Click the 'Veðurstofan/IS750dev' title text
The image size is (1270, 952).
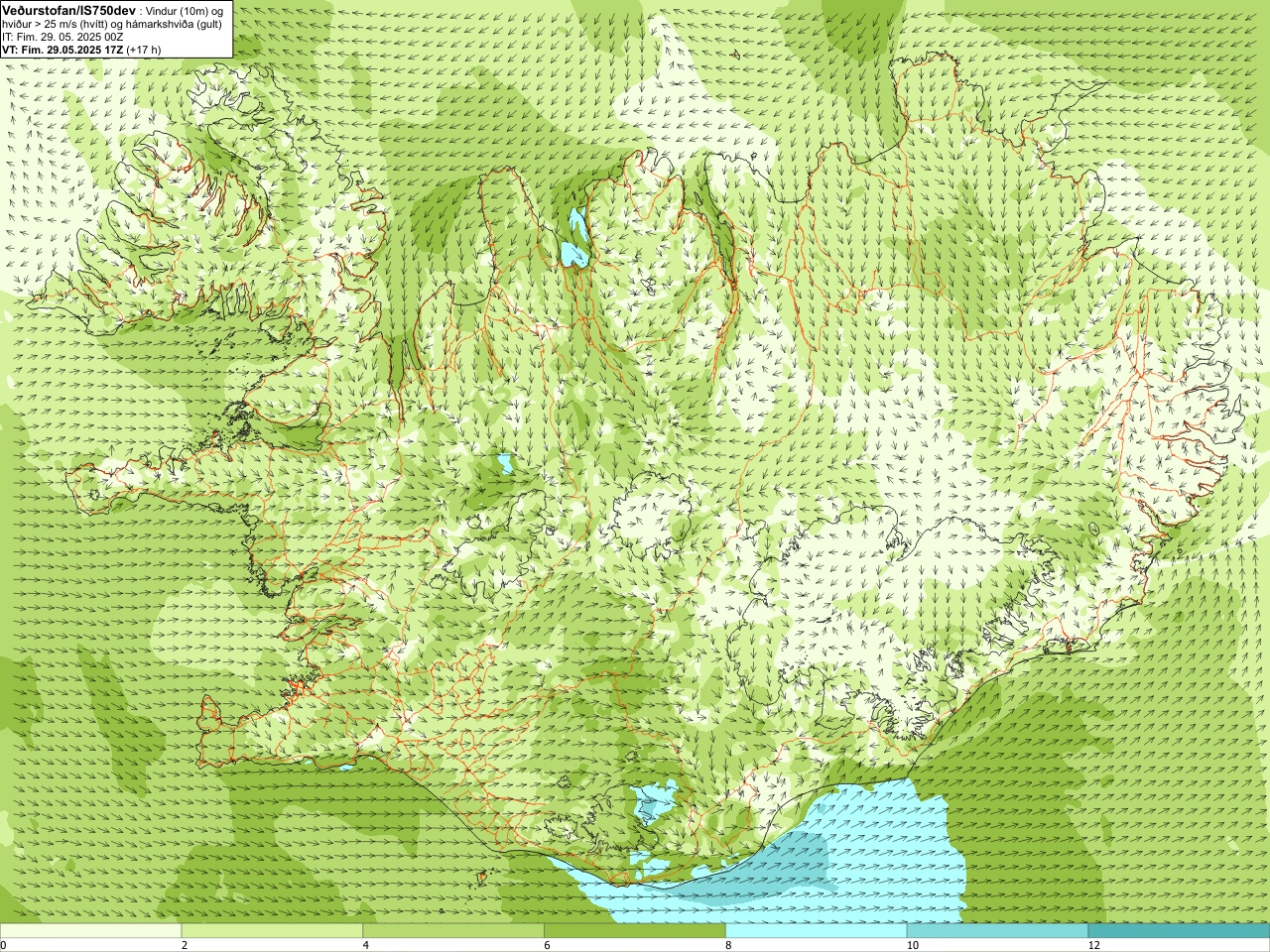click(x=68, y=10)
